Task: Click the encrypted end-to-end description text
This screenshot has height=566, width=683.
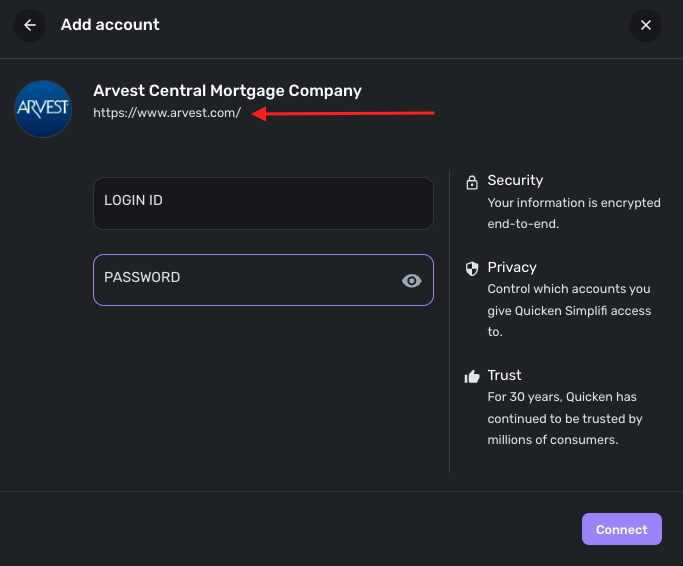Action: click(573, 213)
